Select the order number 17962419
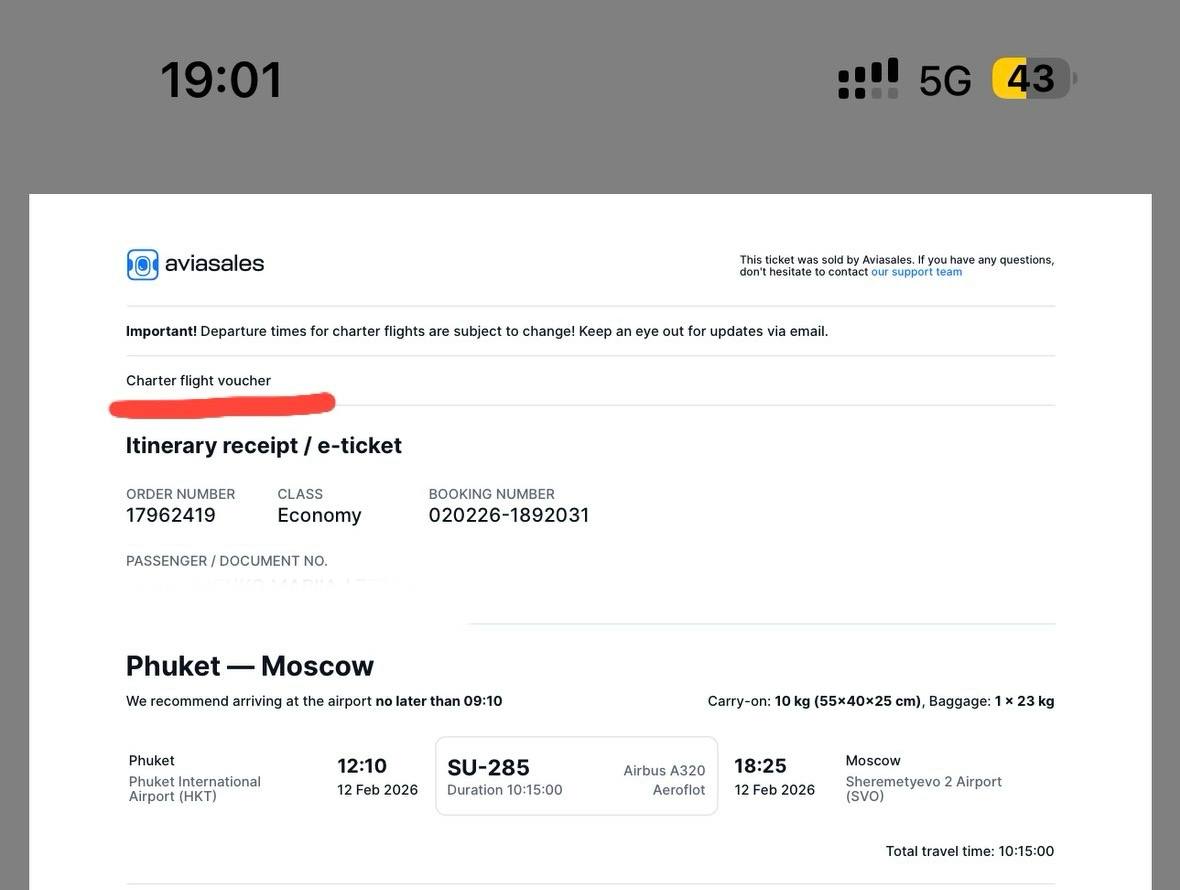 click(171, 515)
